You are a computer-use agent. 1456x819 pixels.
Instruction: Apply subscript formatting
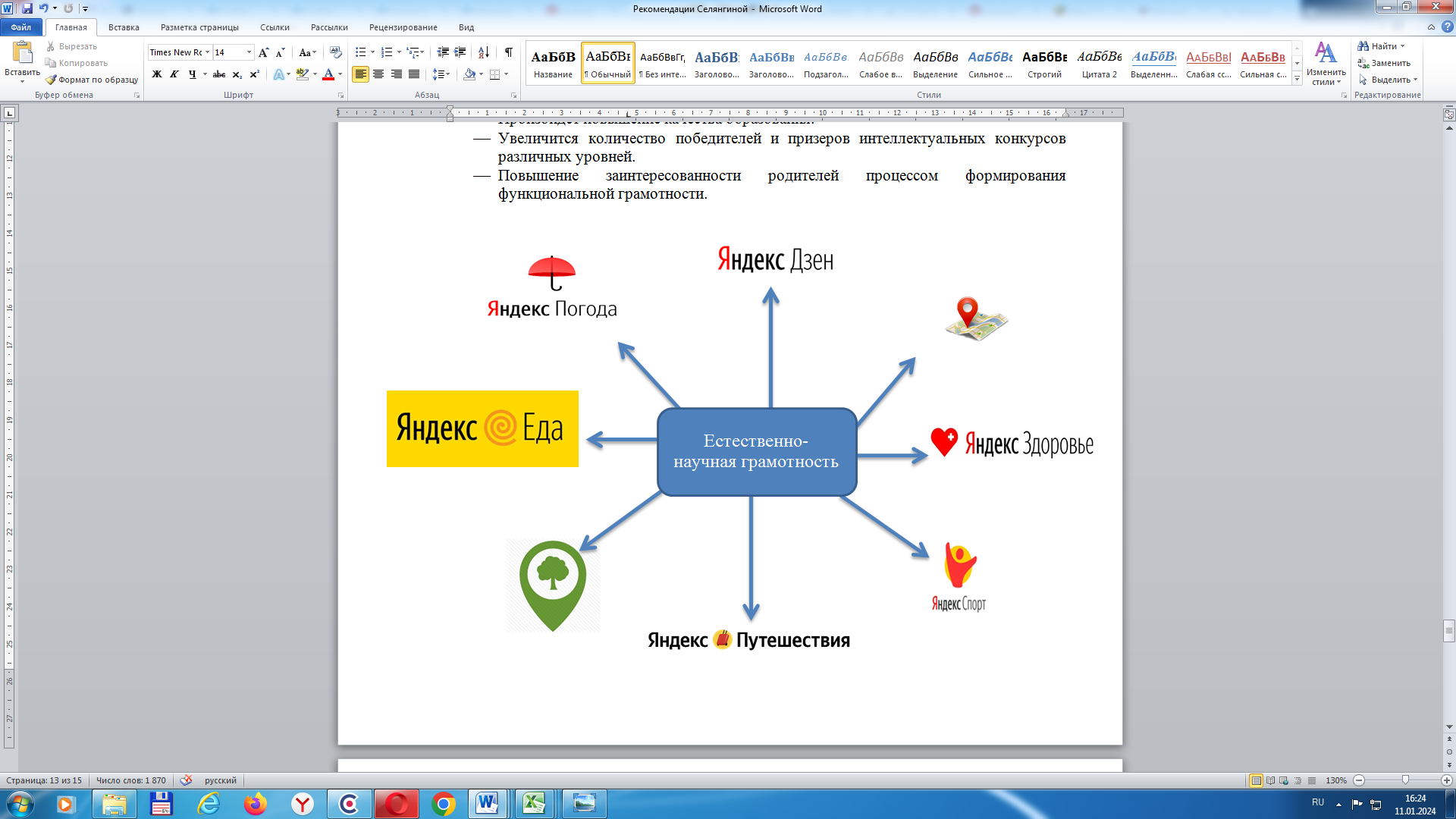[x=237, y=74]
